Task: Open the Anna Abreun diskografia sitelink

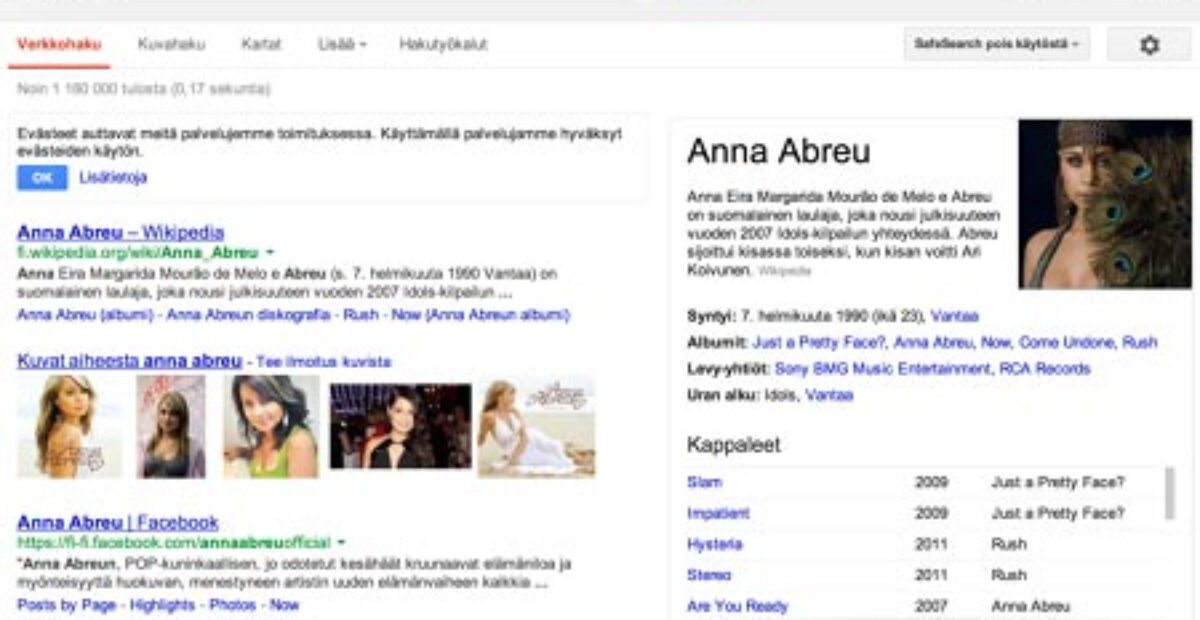Action: [248, 315]
